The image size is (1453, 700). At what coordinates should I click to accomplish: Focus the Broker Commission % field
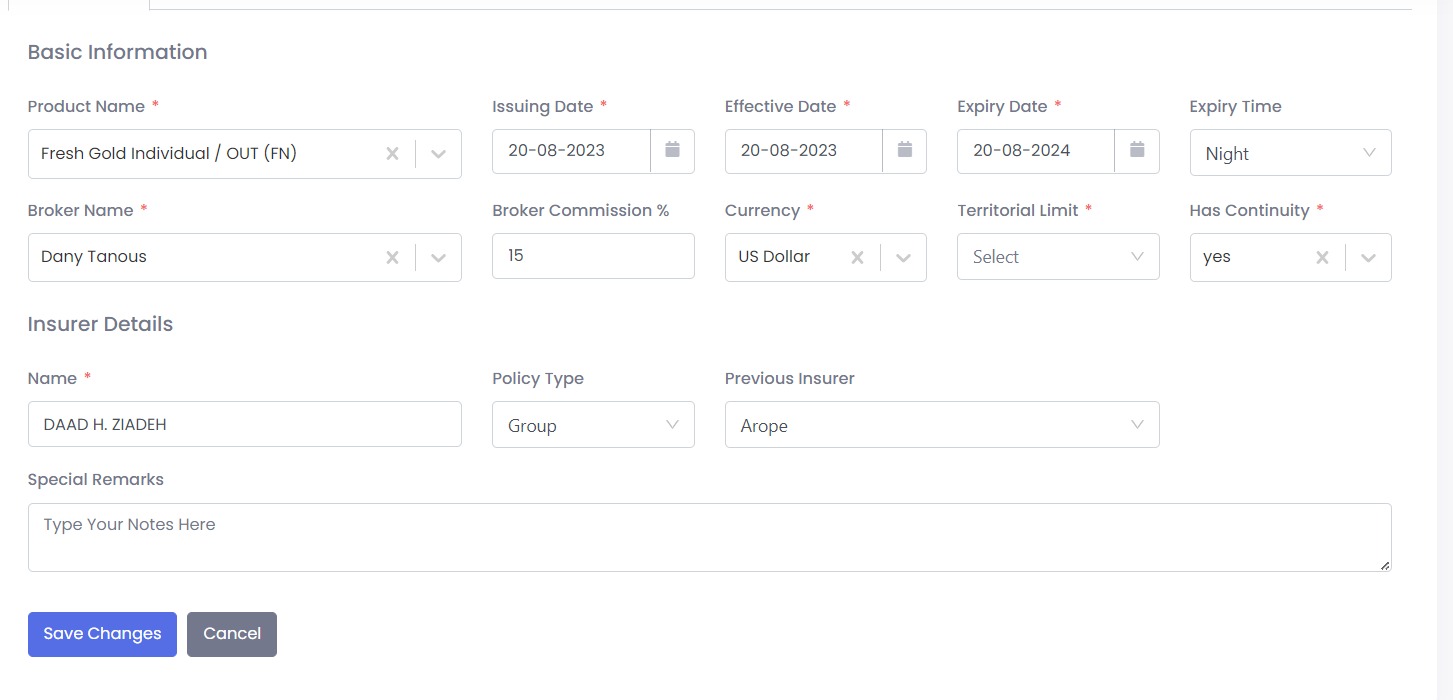point(593,256)
